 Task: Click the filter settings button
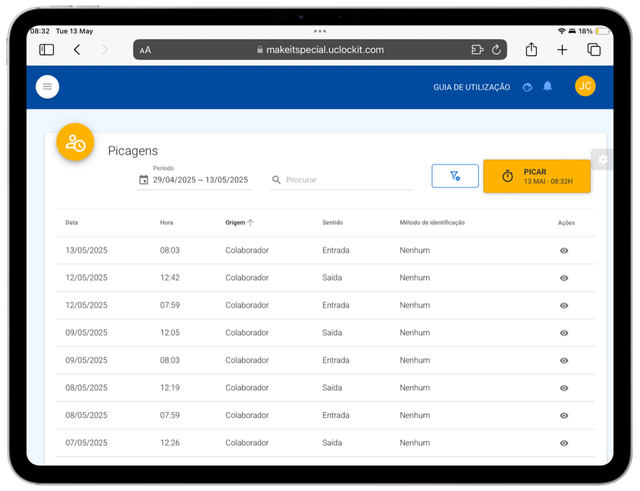tap(455, 176)
